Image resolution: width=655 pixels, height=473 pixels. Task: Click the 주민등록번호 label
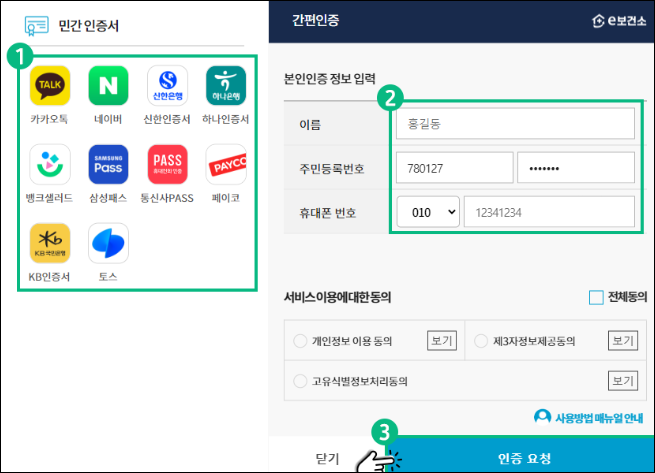(x=332, y=168)
